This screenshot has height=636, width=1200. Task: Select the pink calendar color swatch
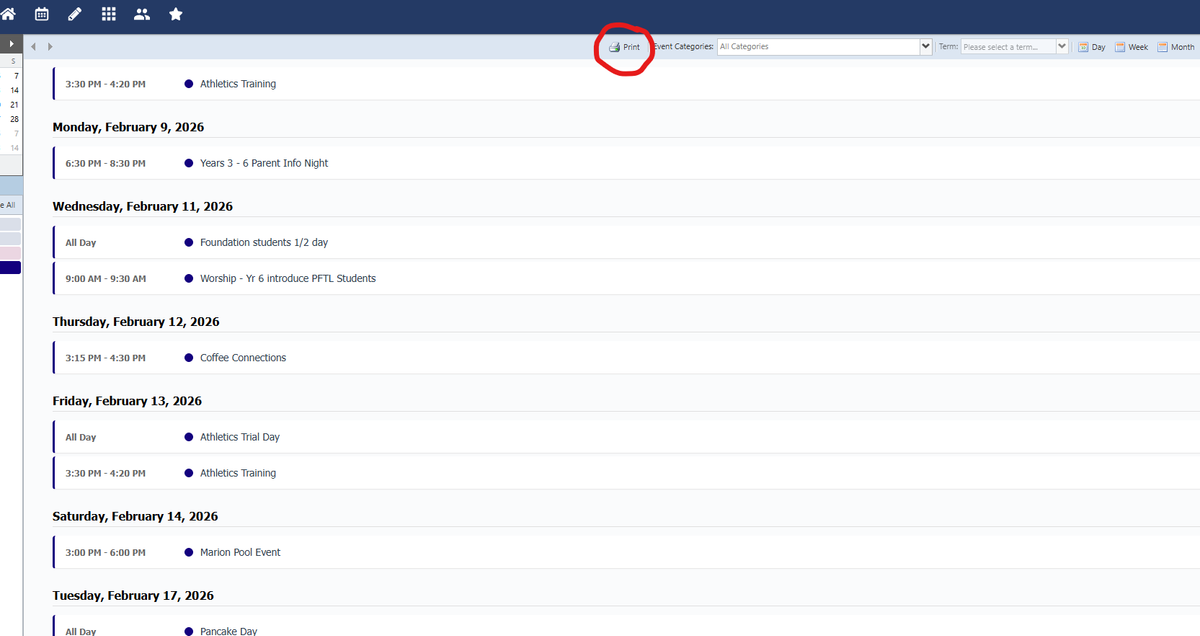click(x=10, y=253)
